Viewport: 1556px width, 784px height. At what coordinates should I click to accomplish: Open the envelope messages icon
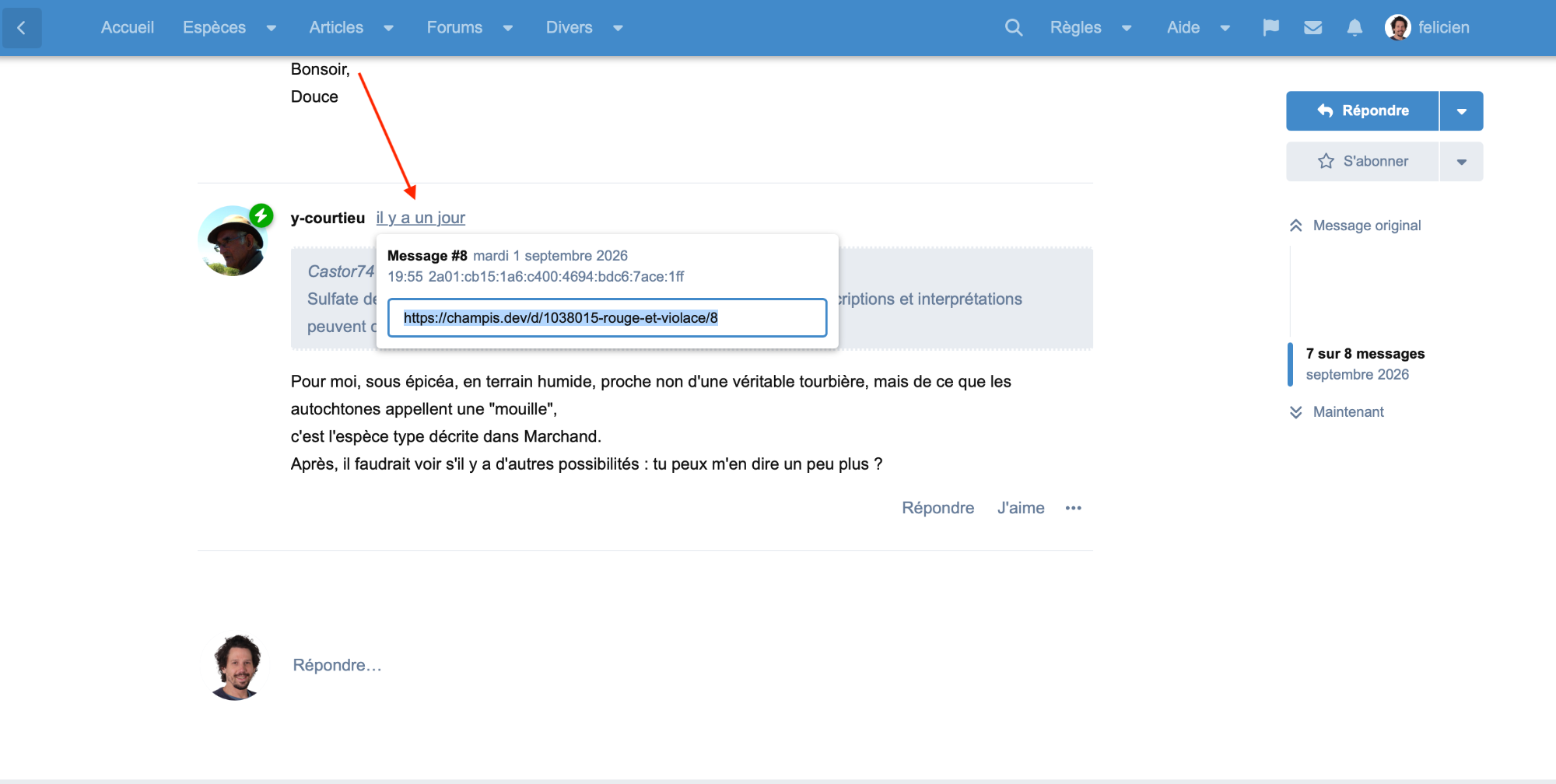[1313, 28]
